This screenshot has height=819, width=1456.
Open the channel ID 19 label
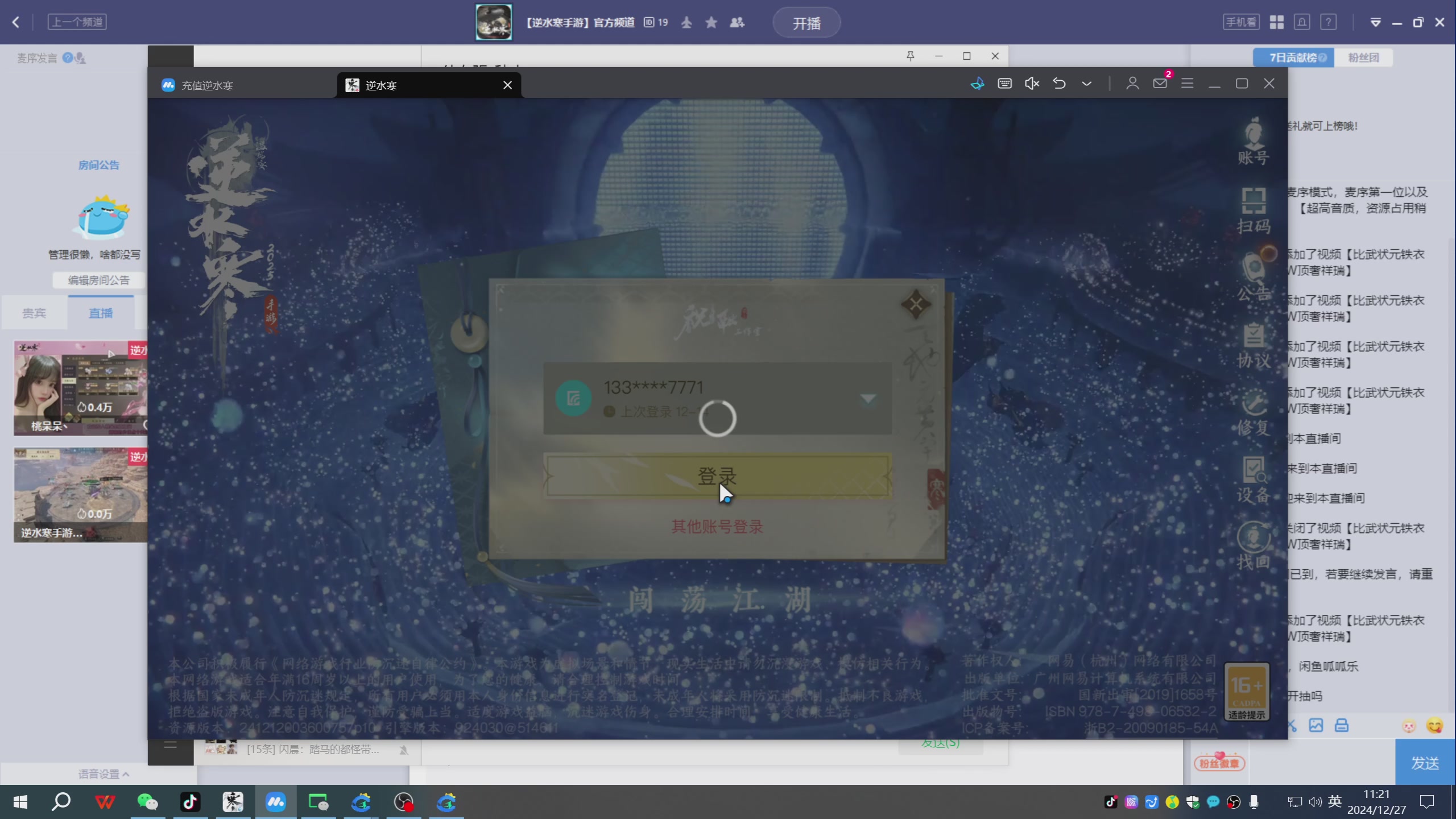(656, 22)
